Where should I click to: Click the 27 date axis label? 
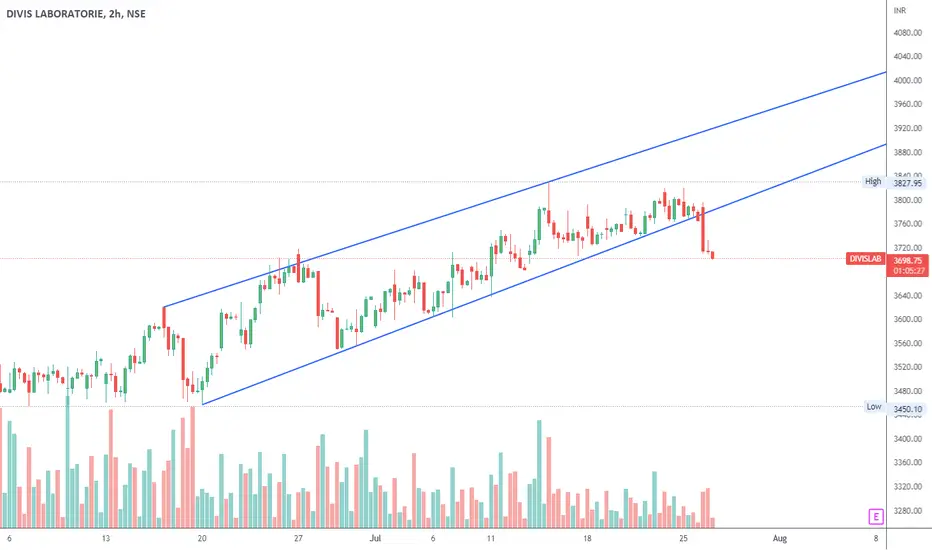pyautogui.click(x=298, y=538)
